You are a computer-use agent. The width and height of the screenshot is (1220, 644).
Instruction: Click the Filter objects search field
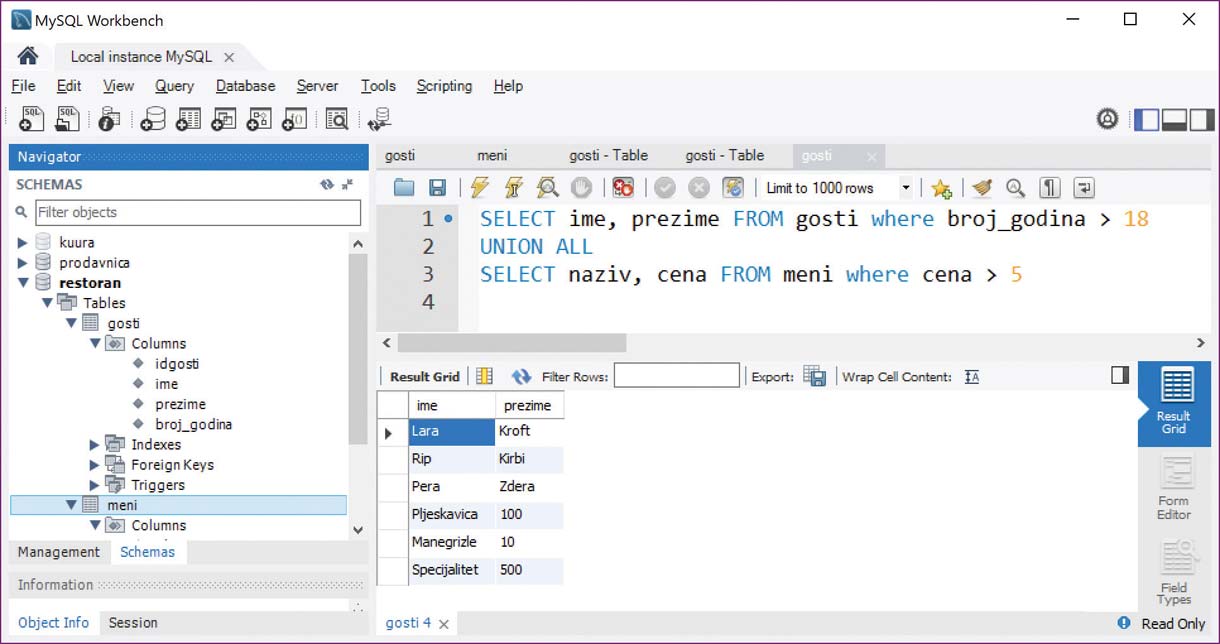point(198,212)
